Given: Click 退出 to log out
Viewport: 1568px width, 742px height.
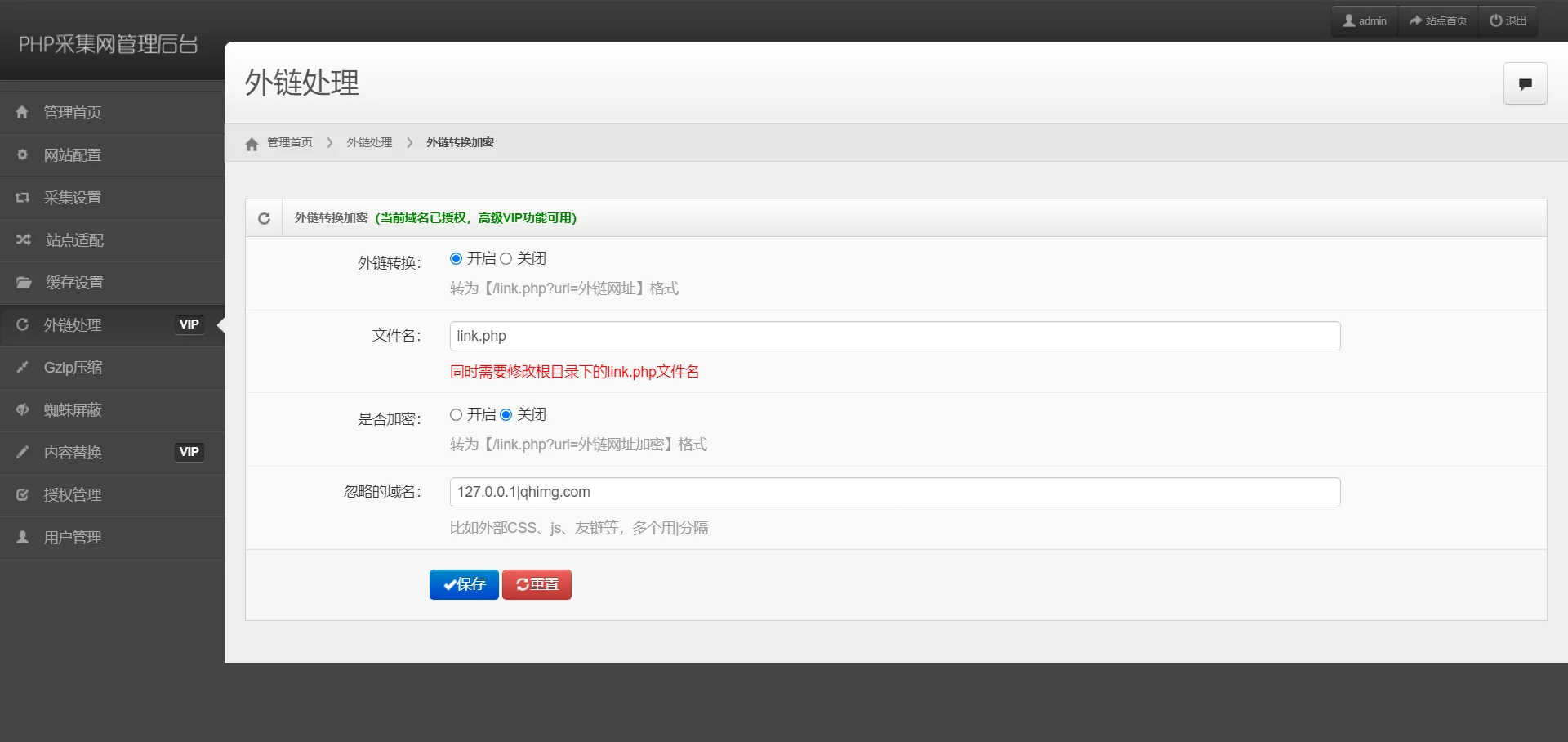Looking at the screenshot, I should [x=1508, y=20].
